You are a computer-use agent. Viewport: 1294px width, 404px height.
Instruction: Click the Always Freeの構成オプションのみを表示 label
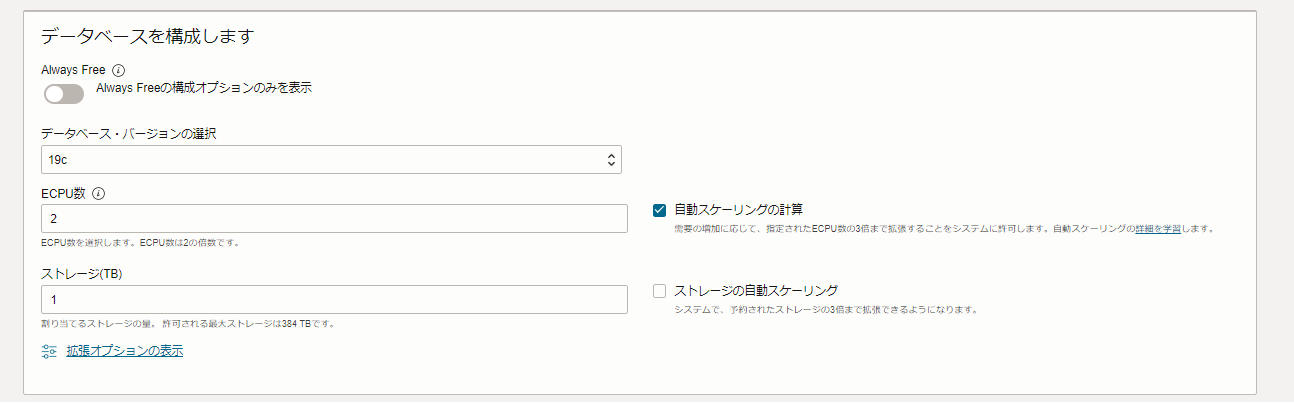click(204, 88)
